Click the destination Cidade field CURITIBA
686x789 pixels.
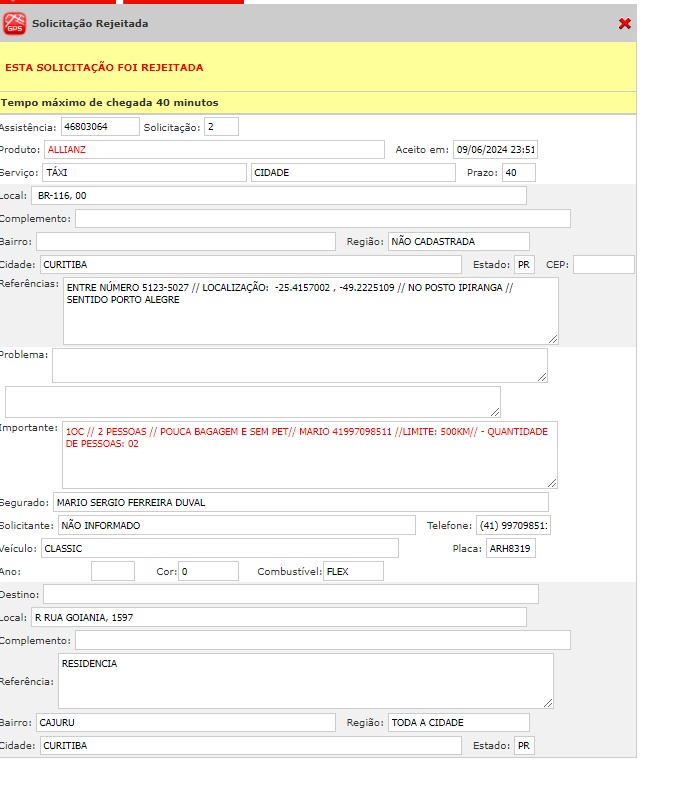(x=251, y=746)
